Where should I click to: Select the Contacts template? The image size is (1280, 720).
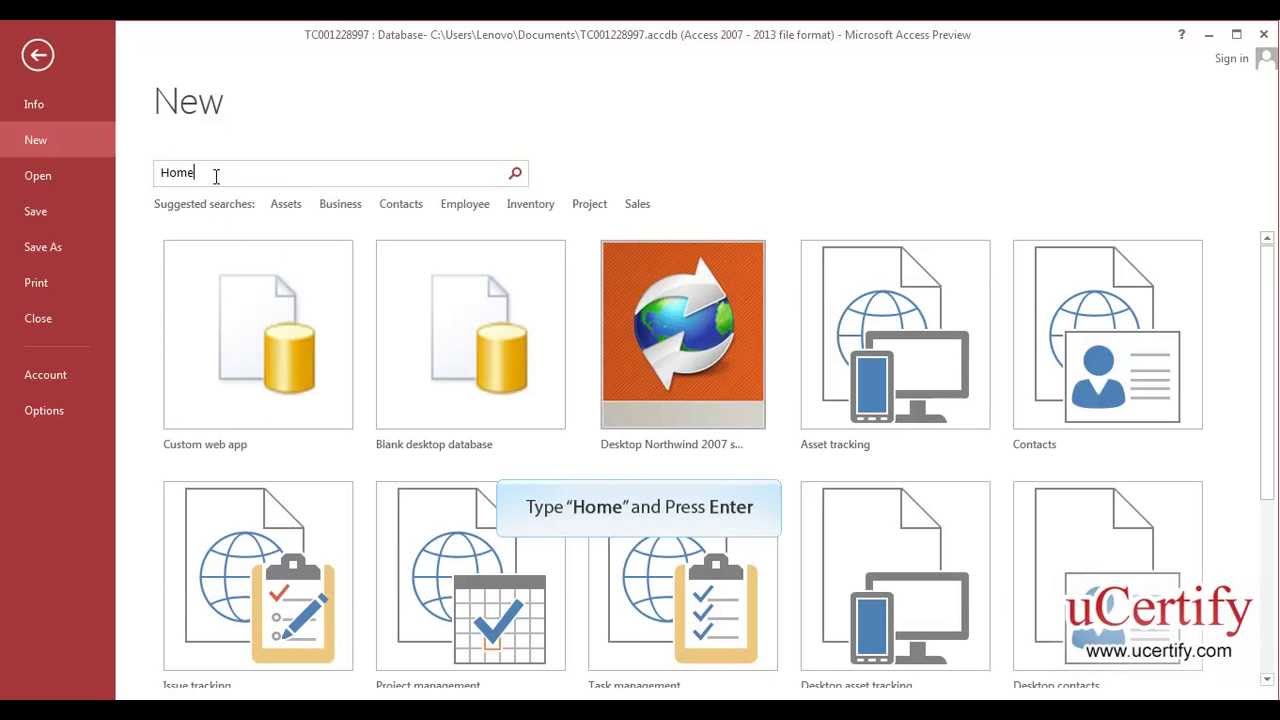pos(1107,335)
